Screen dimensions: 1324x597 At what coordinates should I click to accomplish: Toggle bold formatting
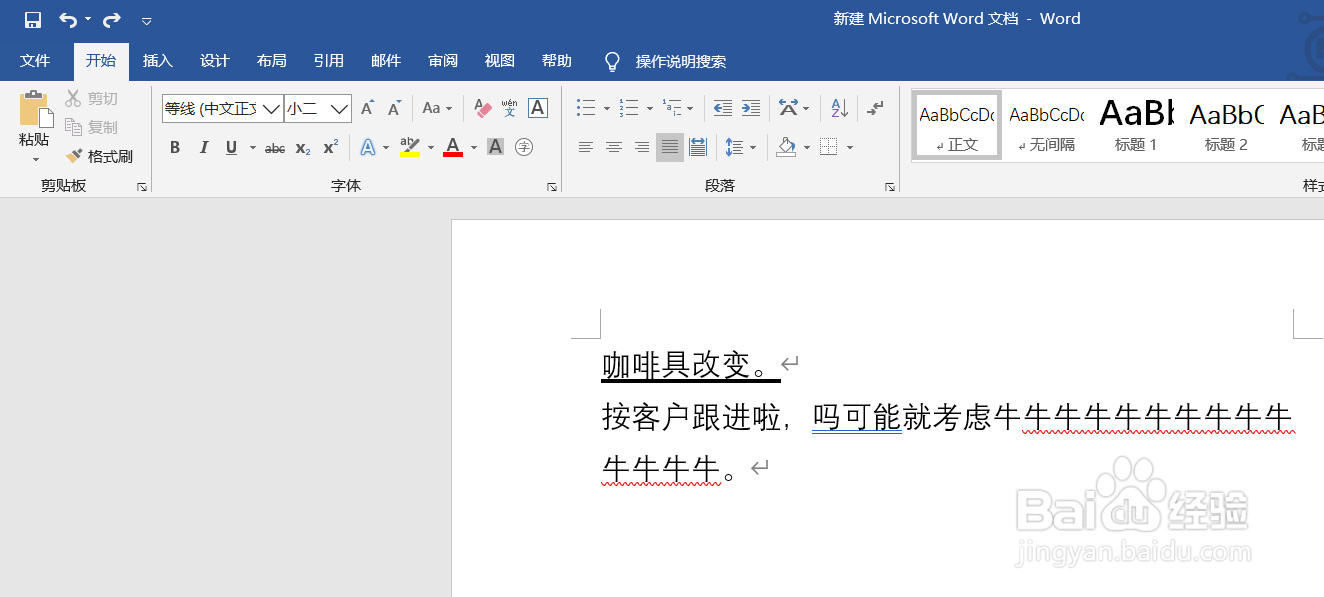175,147
